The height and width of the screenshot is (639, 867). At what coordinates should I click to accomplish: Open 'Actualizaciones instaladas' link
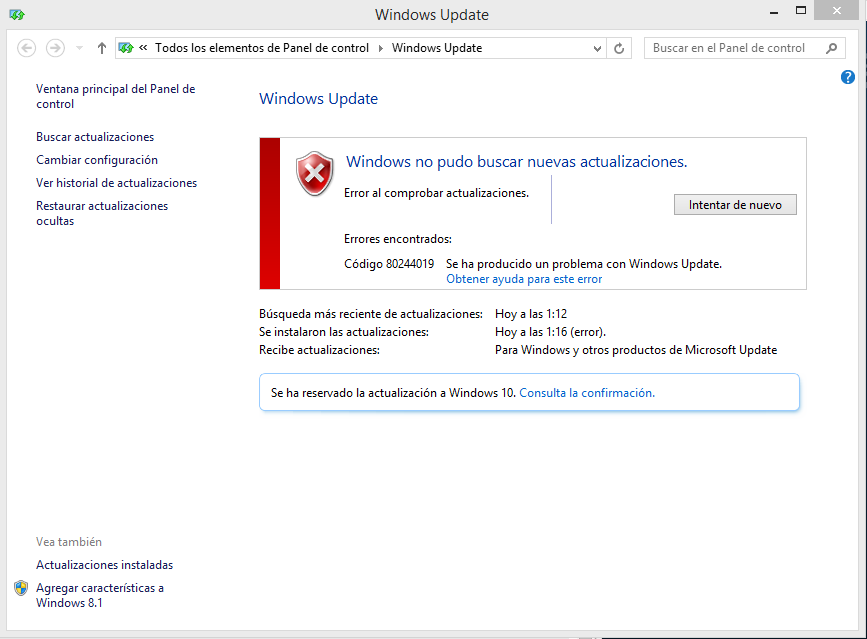[105, 565]
